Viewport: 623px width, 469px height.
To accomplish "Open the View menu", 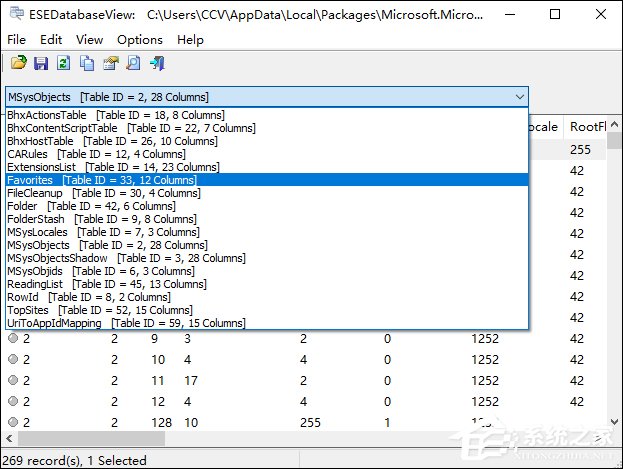I will coord(89,40).
